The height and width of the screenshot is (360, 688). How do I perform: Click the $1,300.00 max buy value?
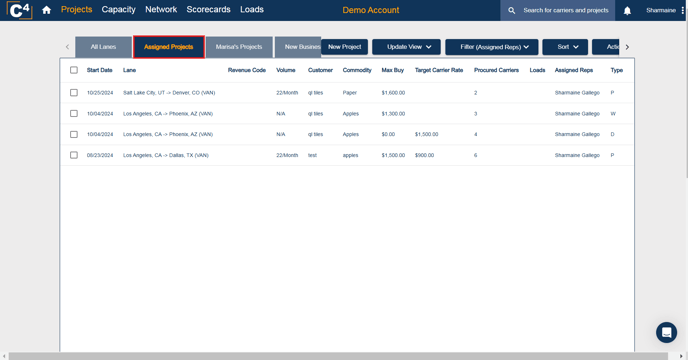tap(393, 114)
